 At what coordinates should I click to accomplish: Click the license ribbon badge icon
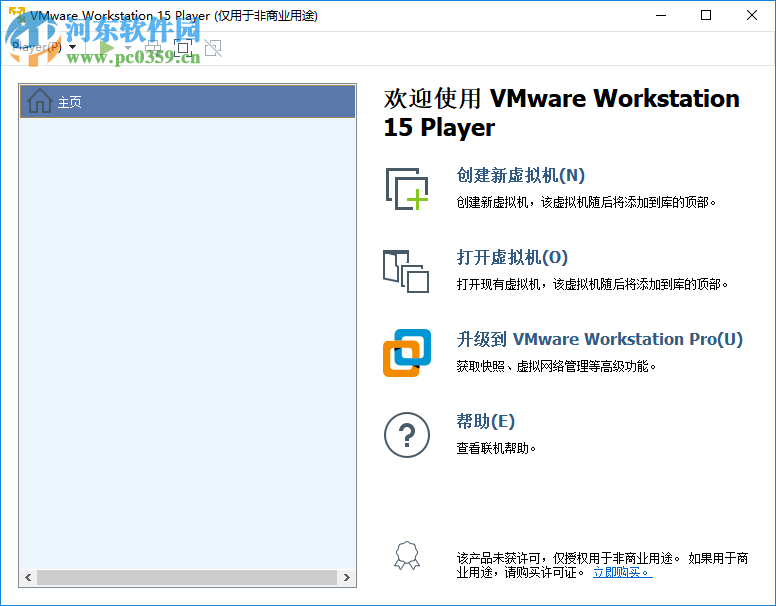click(407, 556)
